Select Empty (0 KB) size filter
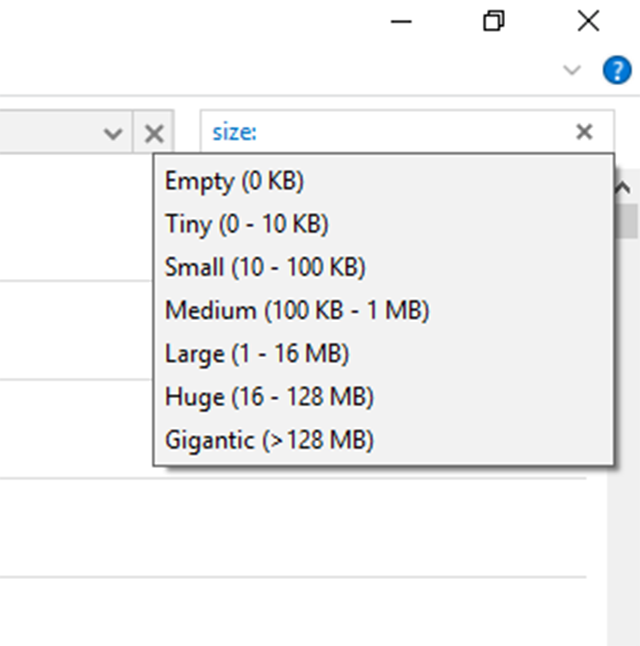This screenshot has height=646, width=640. [234, 182]
